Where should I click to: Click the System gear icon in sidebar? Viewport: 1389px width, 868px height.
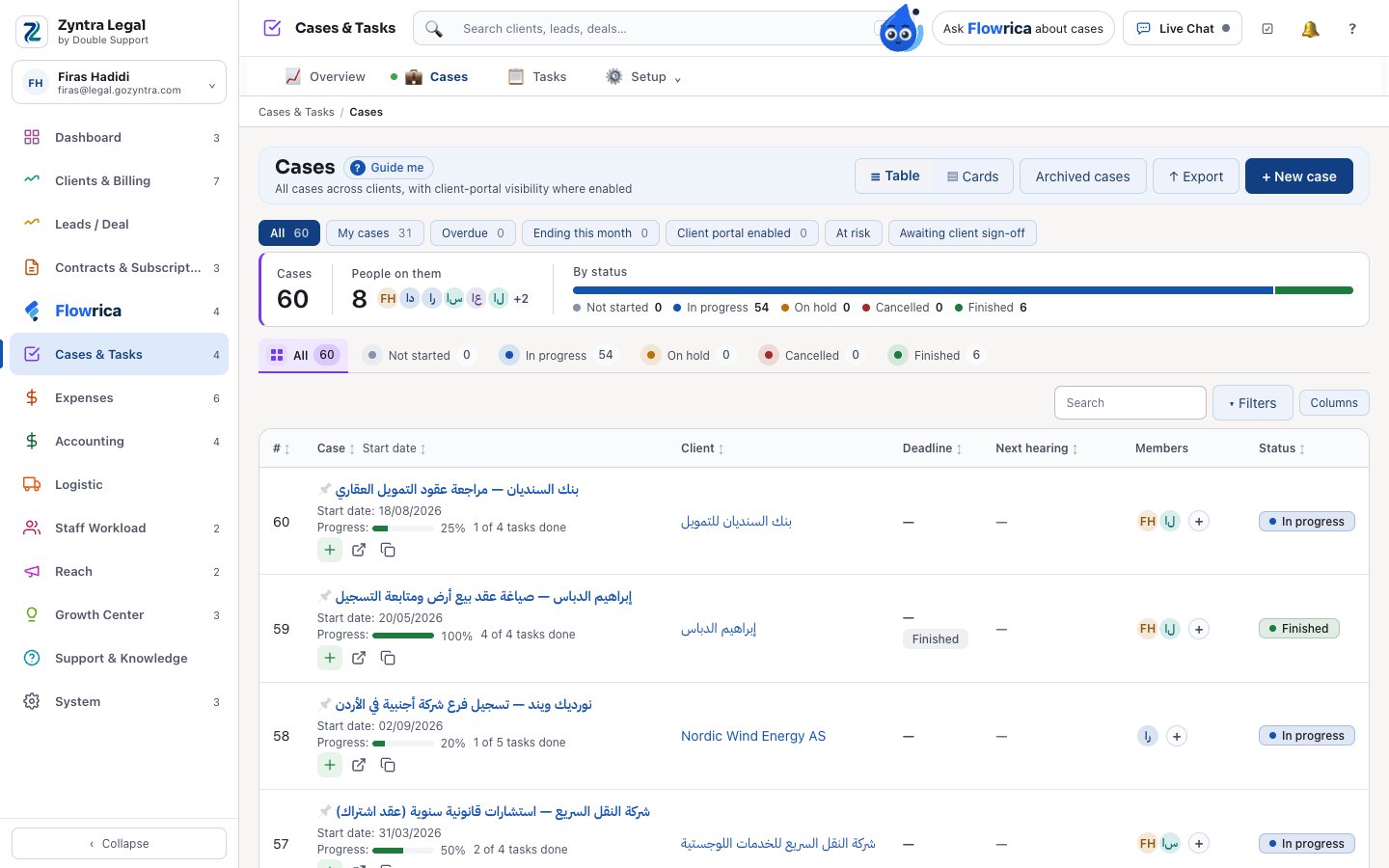click(x=32, y=701)
